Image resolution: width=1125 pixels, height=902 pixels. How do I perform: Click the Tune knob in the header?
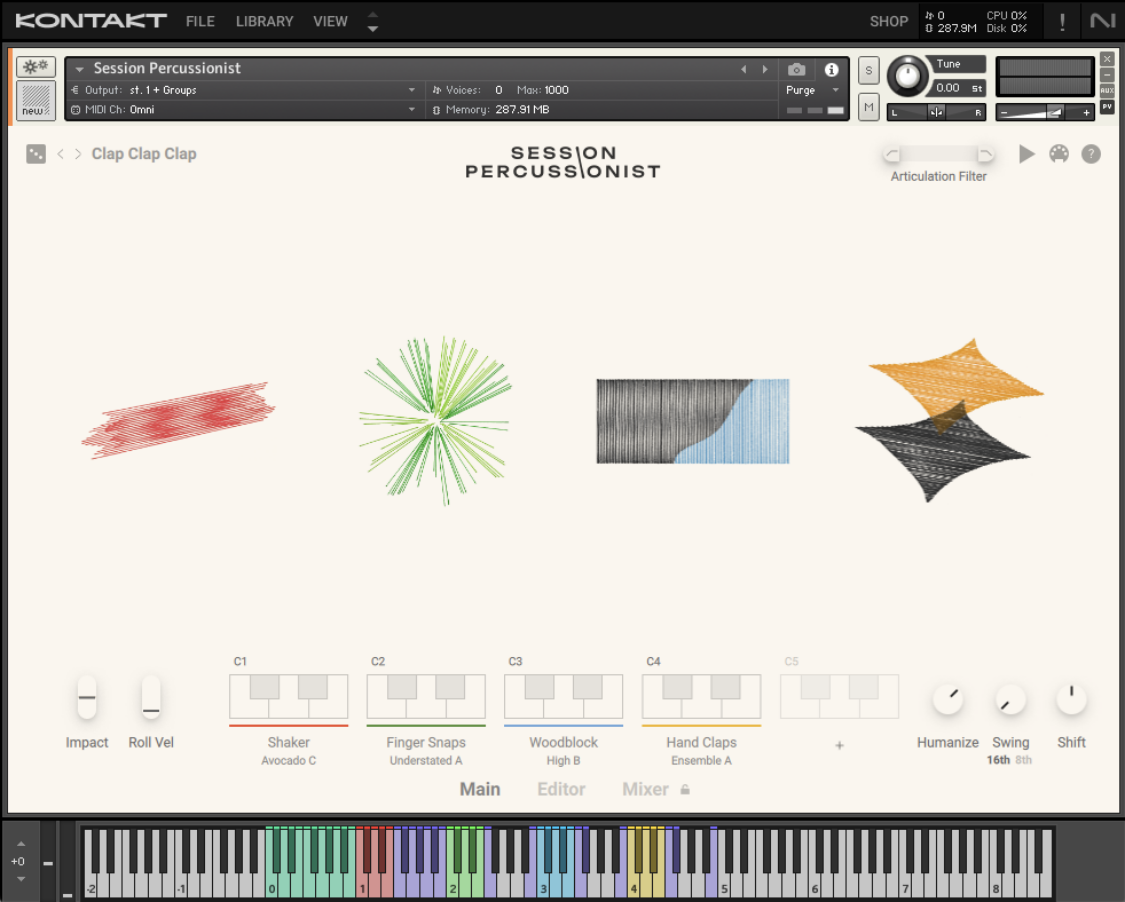908,76
